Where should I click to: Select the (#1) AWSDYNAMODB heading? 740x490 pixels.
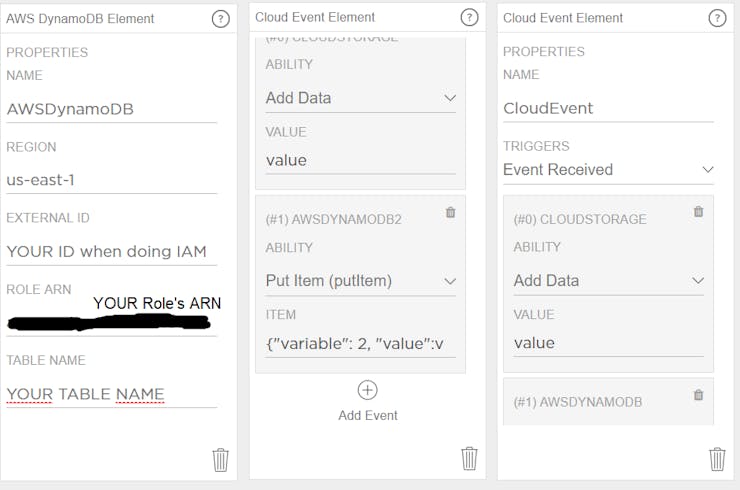click(578, 402)
